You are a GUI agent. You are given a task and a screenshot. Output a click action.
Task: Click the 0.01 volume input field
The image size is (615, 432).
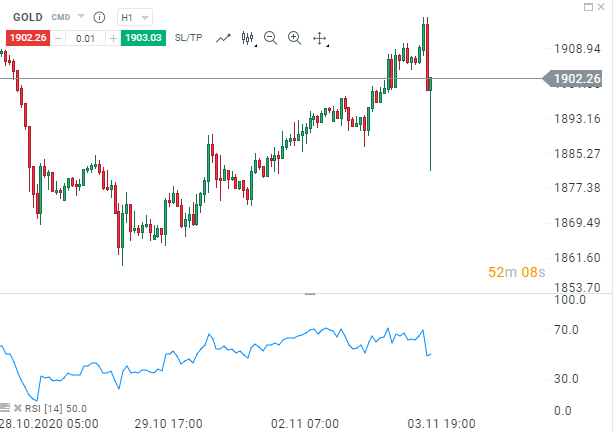87,38
